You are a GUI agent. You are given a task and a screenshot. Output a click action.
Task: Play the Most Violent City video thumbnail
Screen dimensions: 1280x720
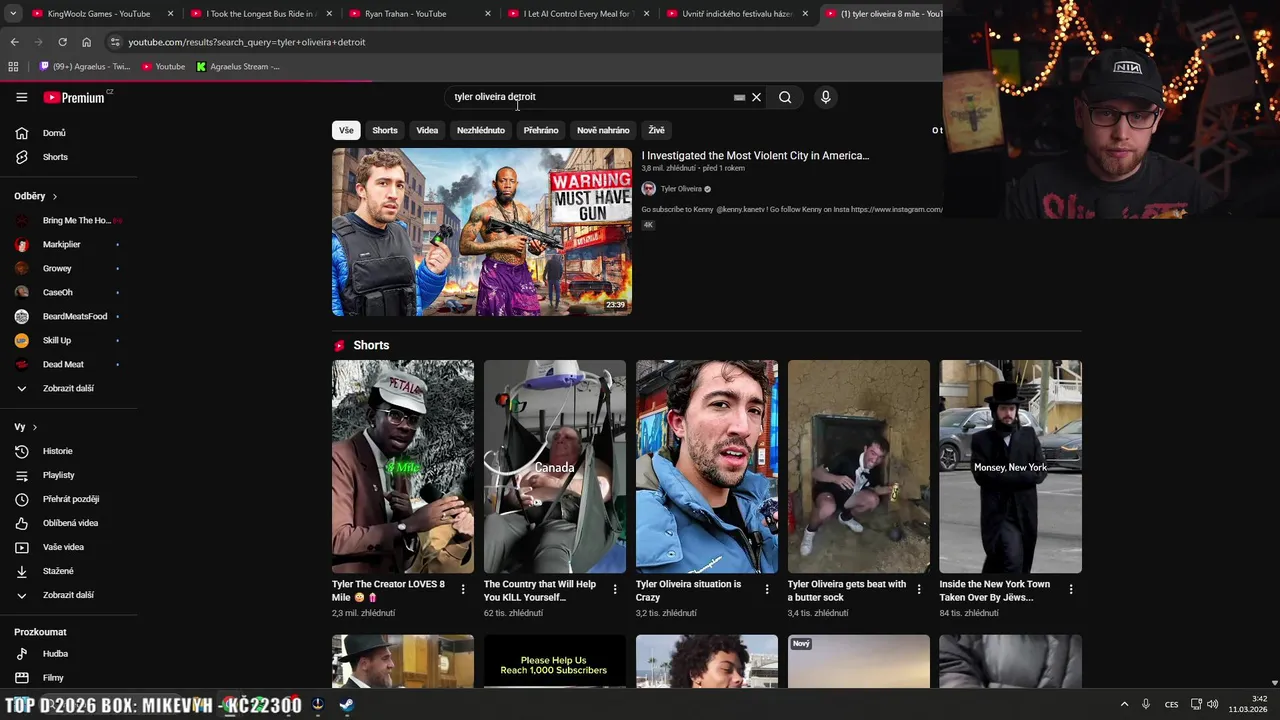click(x=482, y=232)
